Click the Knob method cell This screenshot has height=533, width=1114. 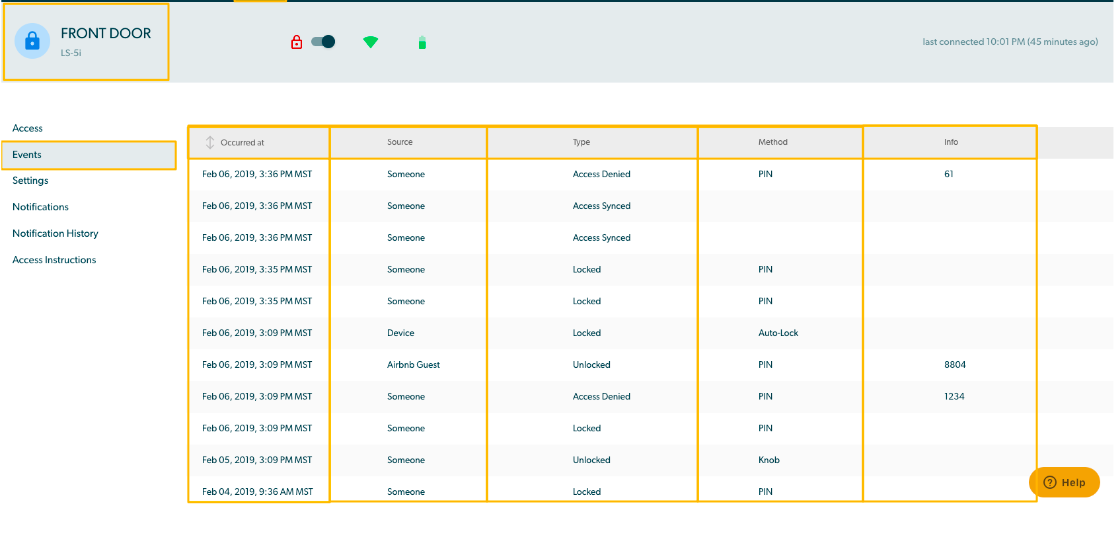pyautogui.click(x=769, y=460)
